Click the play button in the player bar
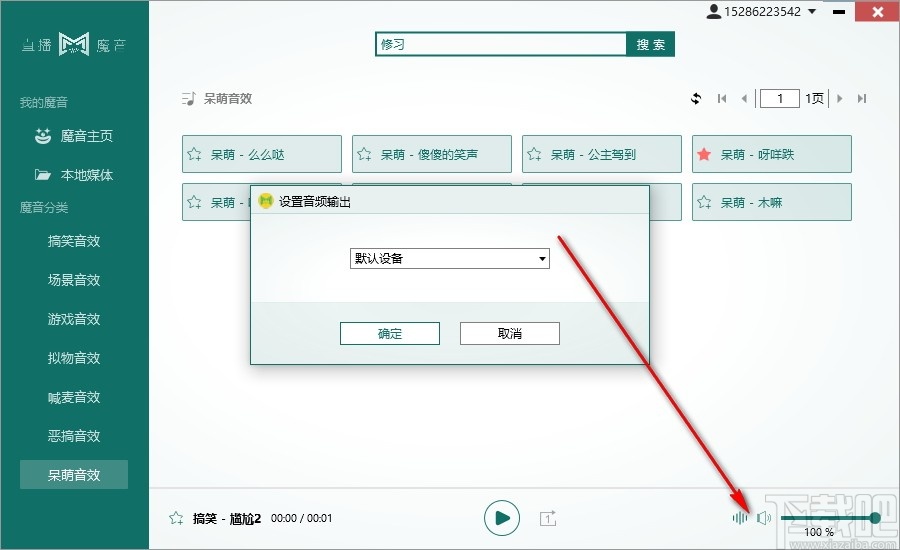The image size is (900, 550). click(502, 518)
